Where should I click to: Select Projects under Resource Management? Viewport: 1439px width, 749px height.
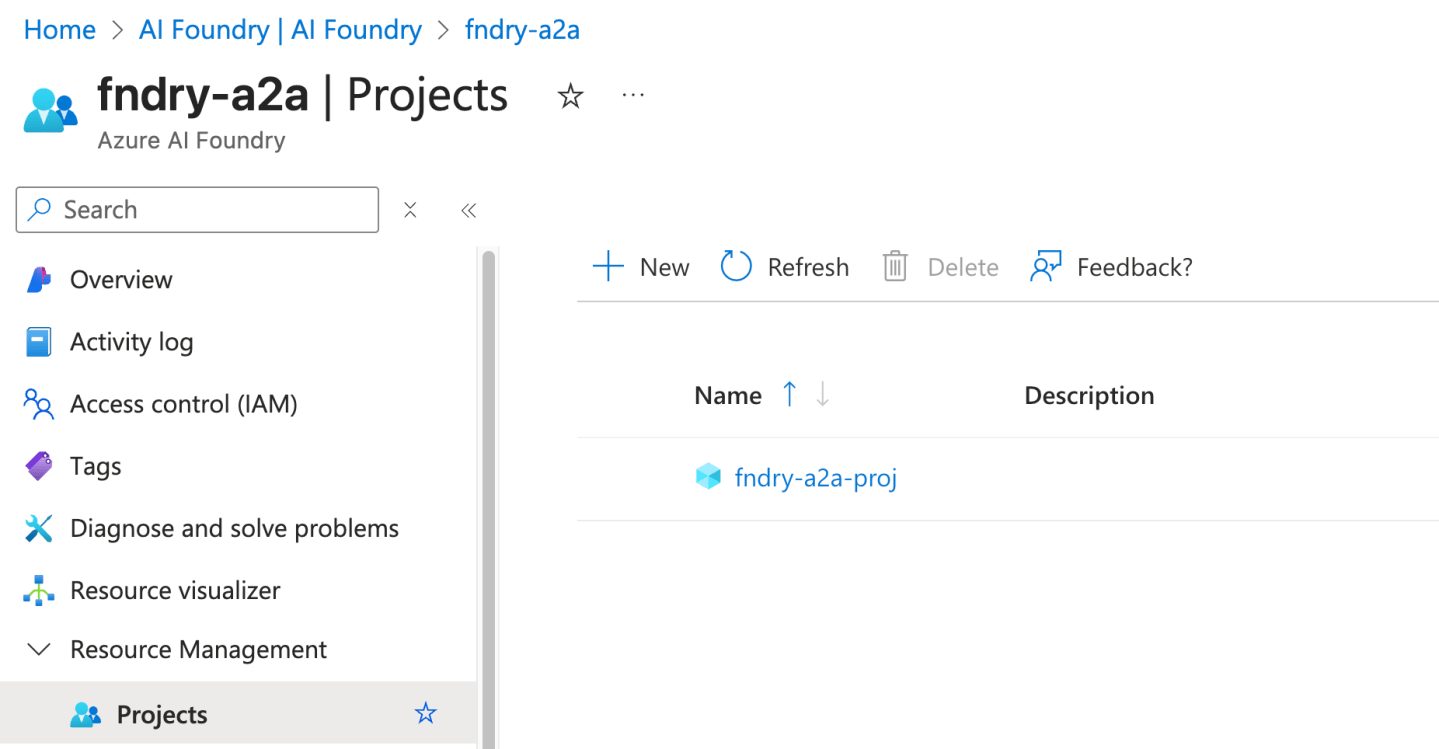162,714
